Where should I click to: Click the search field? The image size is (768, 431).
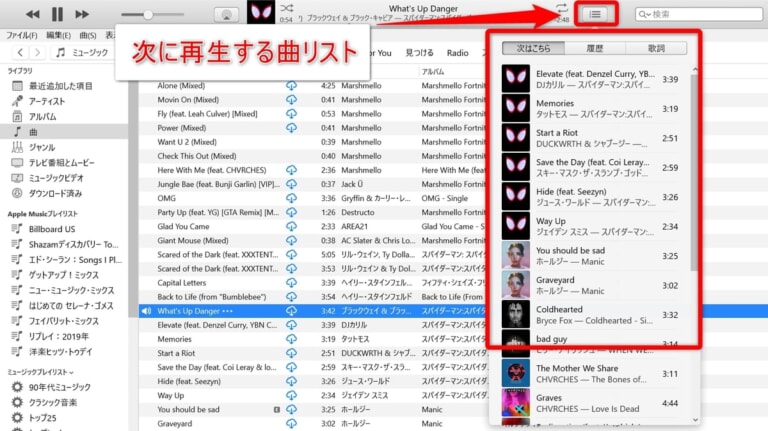(x=698, y=14)
